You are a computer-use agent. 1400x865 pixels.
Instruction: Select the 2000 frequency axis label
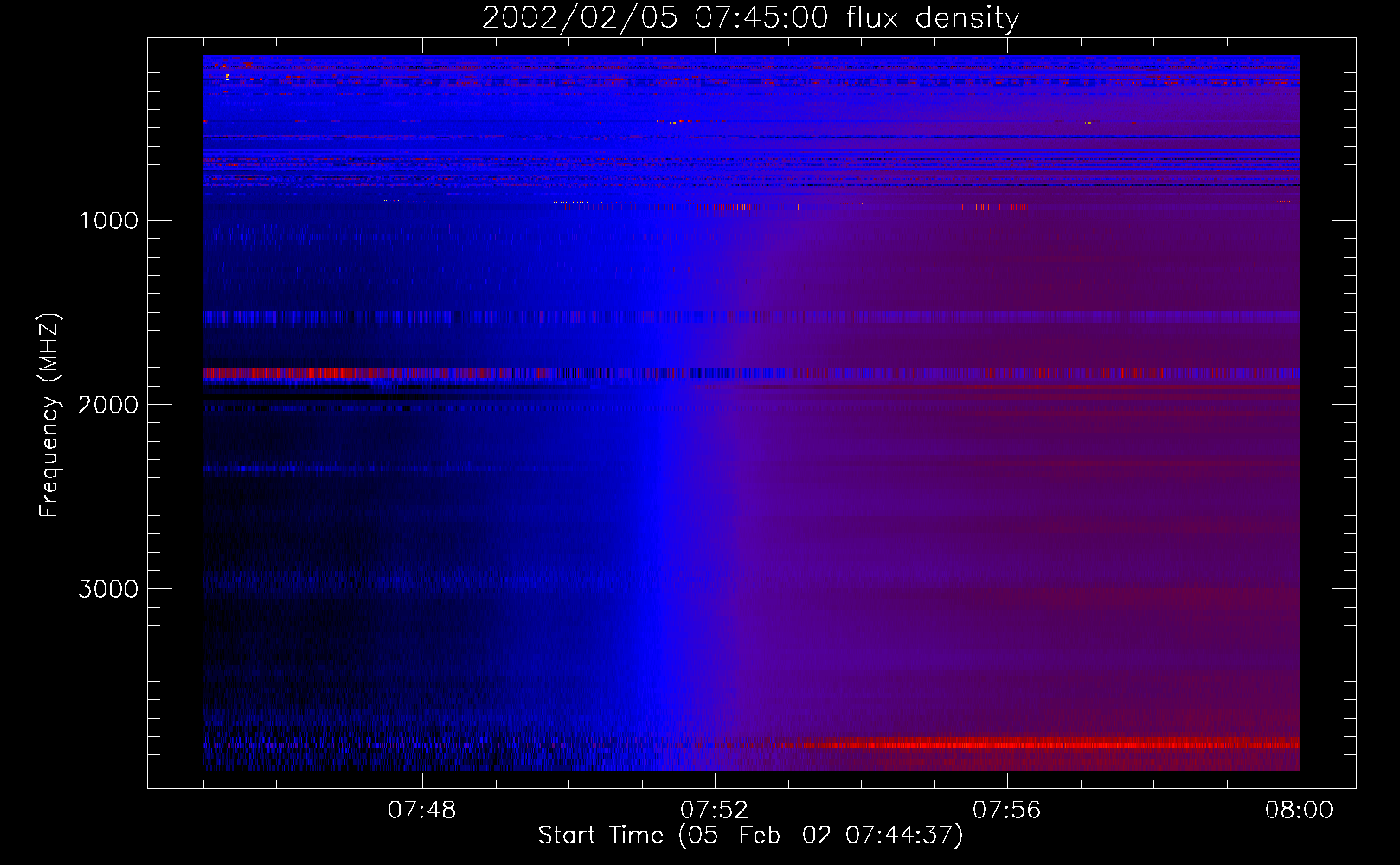[108, 405]
